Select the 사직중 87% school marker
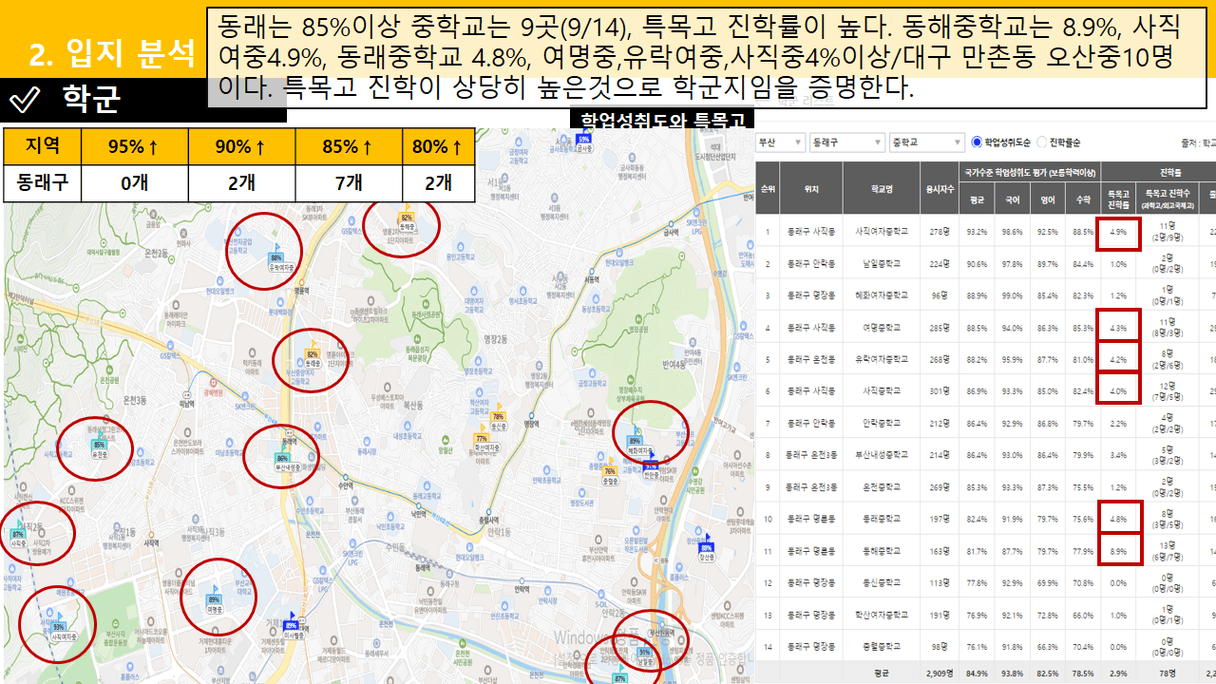 18,535
